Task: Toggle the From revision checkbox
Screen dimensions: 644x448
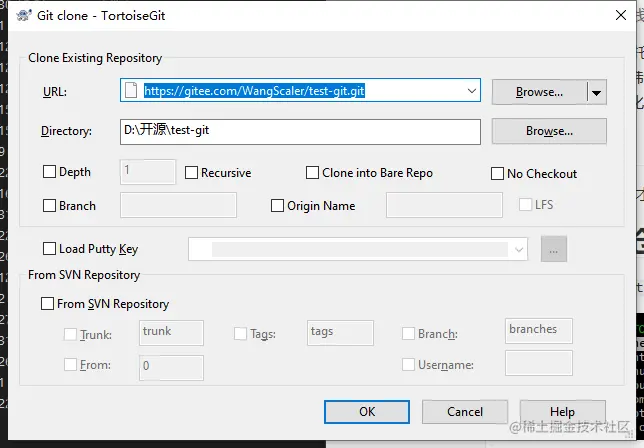Action: pos(70,364)
